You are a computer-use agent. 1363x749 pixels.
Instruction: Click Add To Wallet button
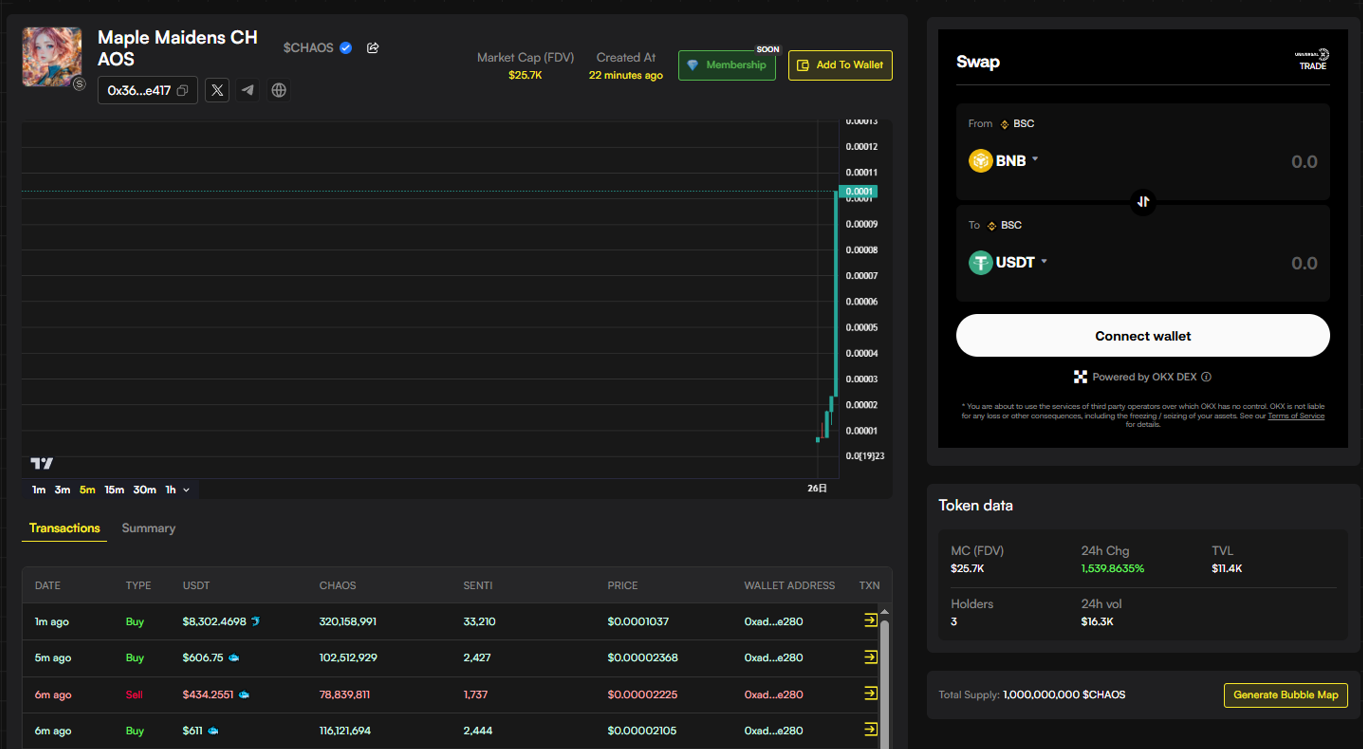click(840, 65)
